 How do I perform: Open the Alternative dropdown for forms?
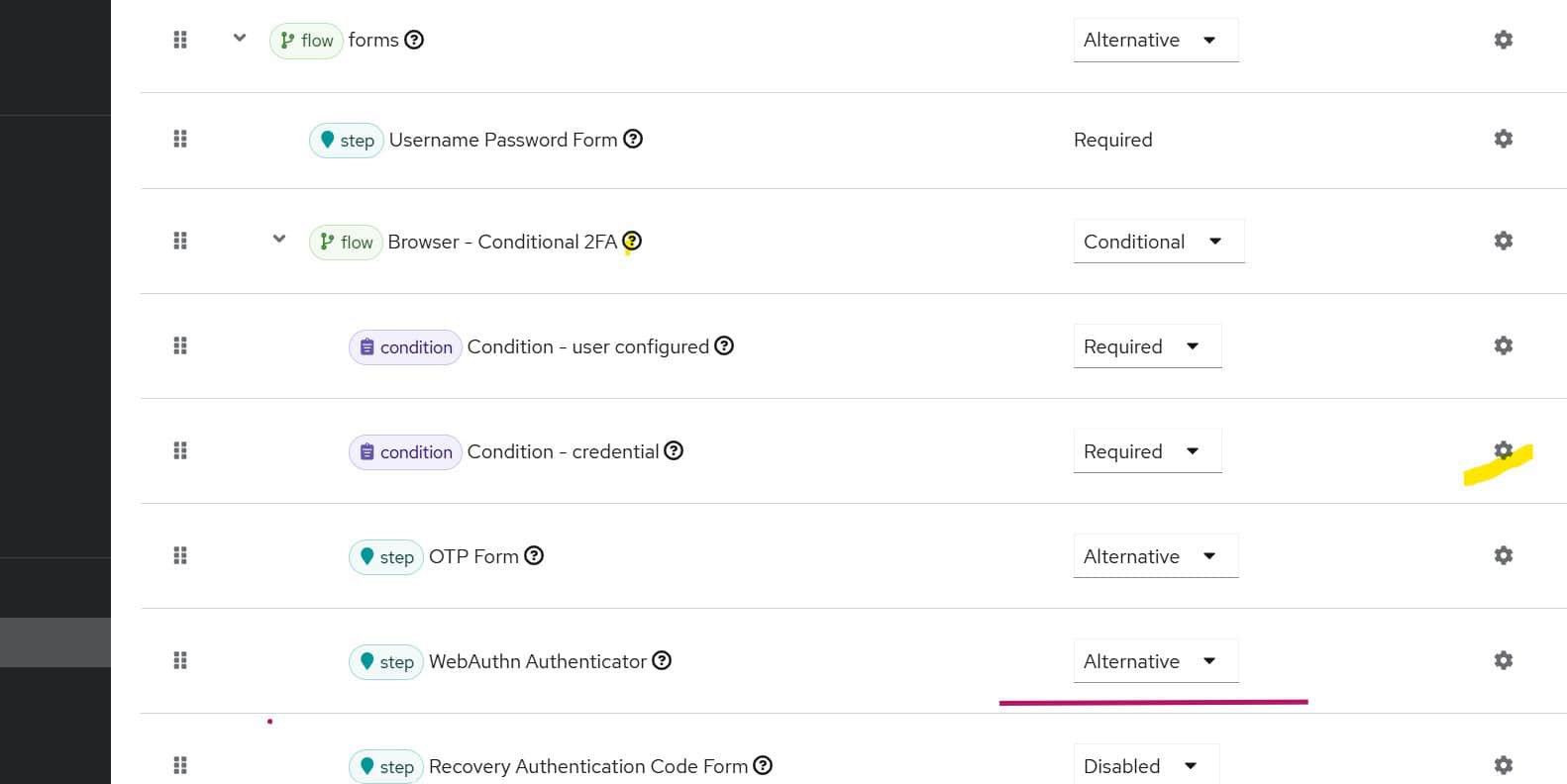click(x=1155, y=40)
